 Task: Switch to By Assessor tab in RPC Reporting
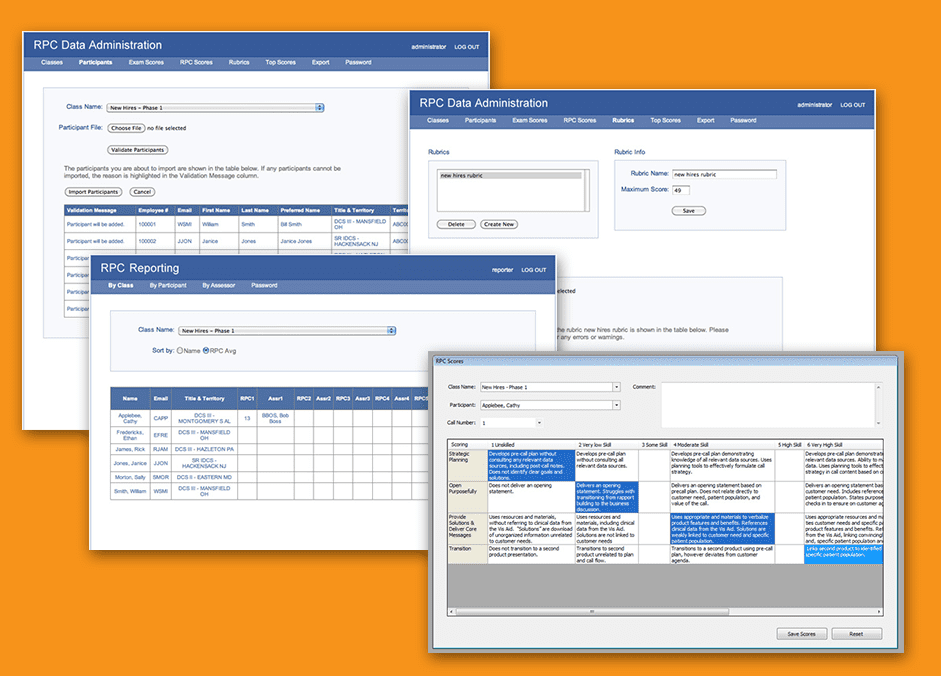(x=218, y=286)
